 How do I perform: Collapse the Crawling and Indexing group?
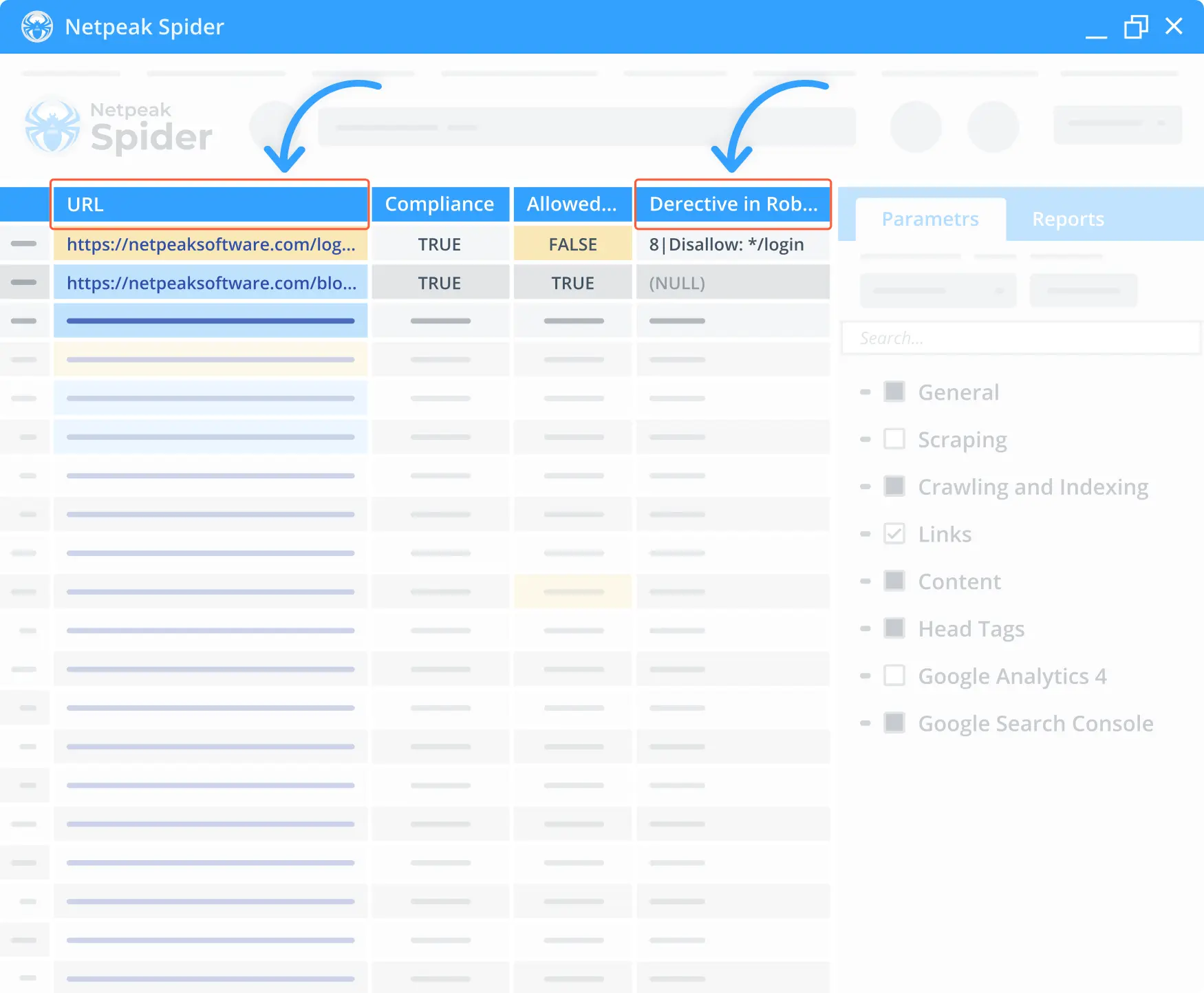(866, 487)
